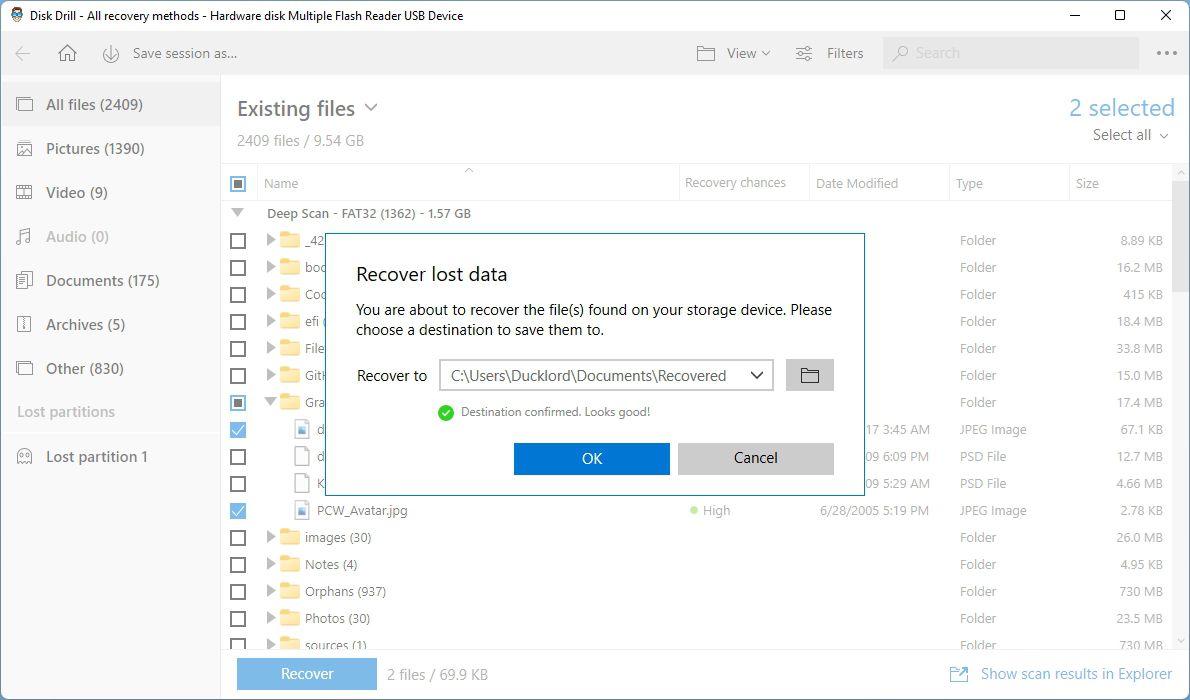Check the Notes folder checkbox

tap(238, 565)
